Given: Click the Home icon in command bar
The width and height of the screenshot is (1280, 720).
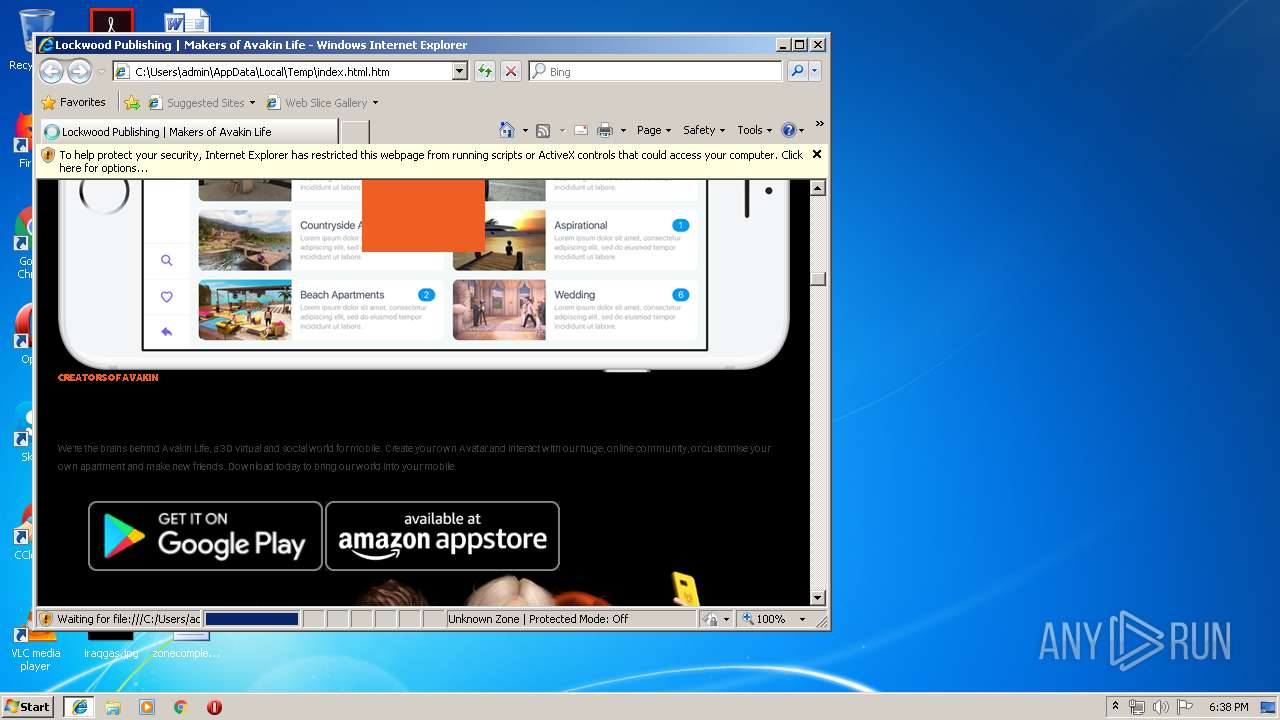Looking at the screenshot, I should pyautogui.click(x=507, y=130).
